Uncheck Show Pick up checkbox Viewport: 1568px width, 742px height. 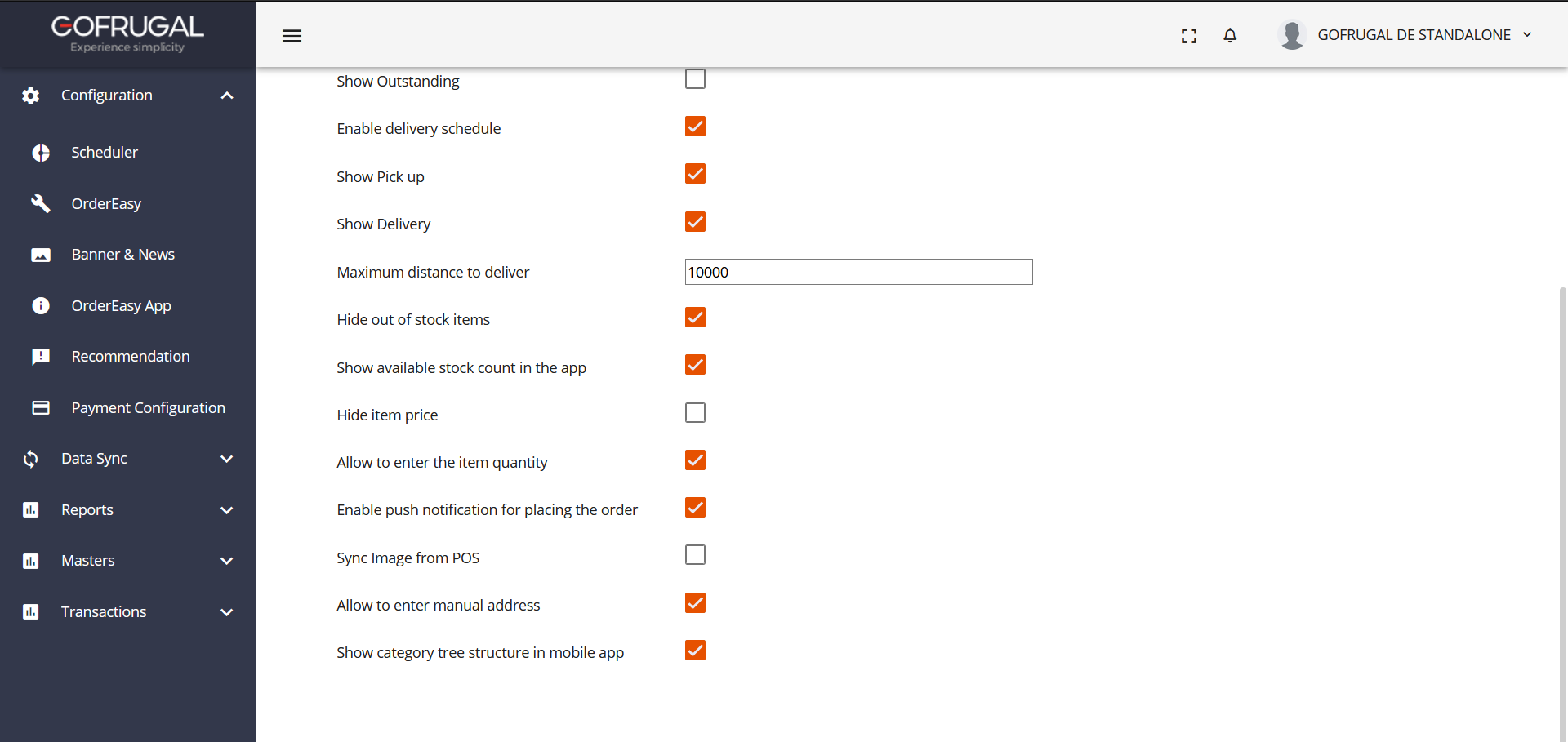tap(695, 175)
